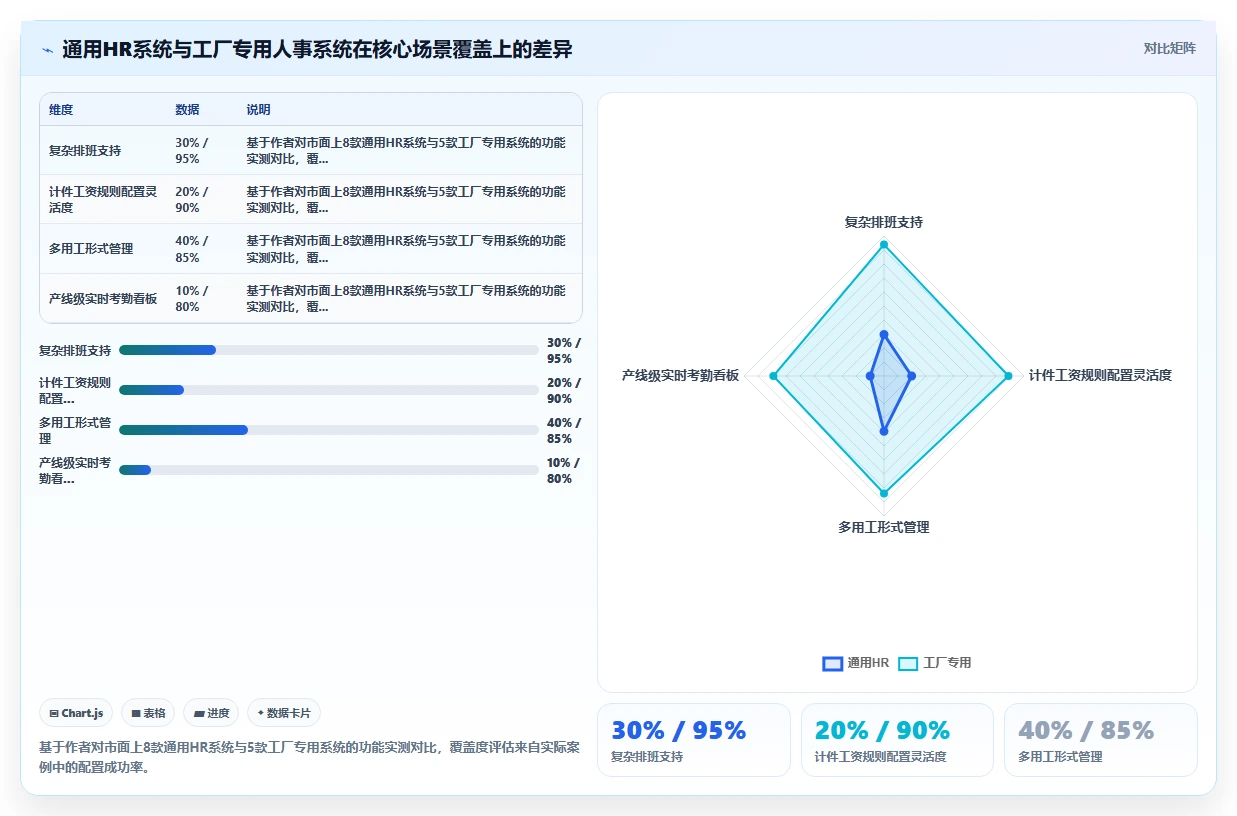Open the 20% / 90% stat card
The image size is (1237, 816).
897,740
